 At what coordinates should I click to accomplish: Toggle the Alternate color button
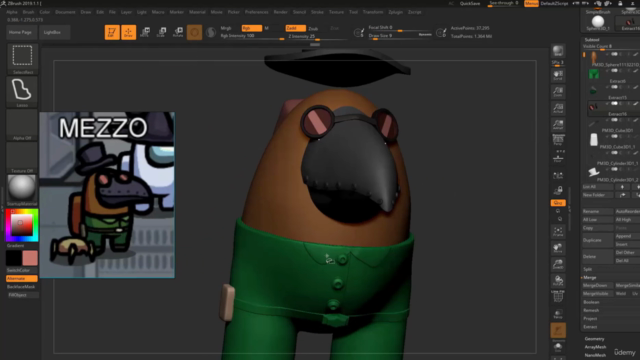pos(22,278)
